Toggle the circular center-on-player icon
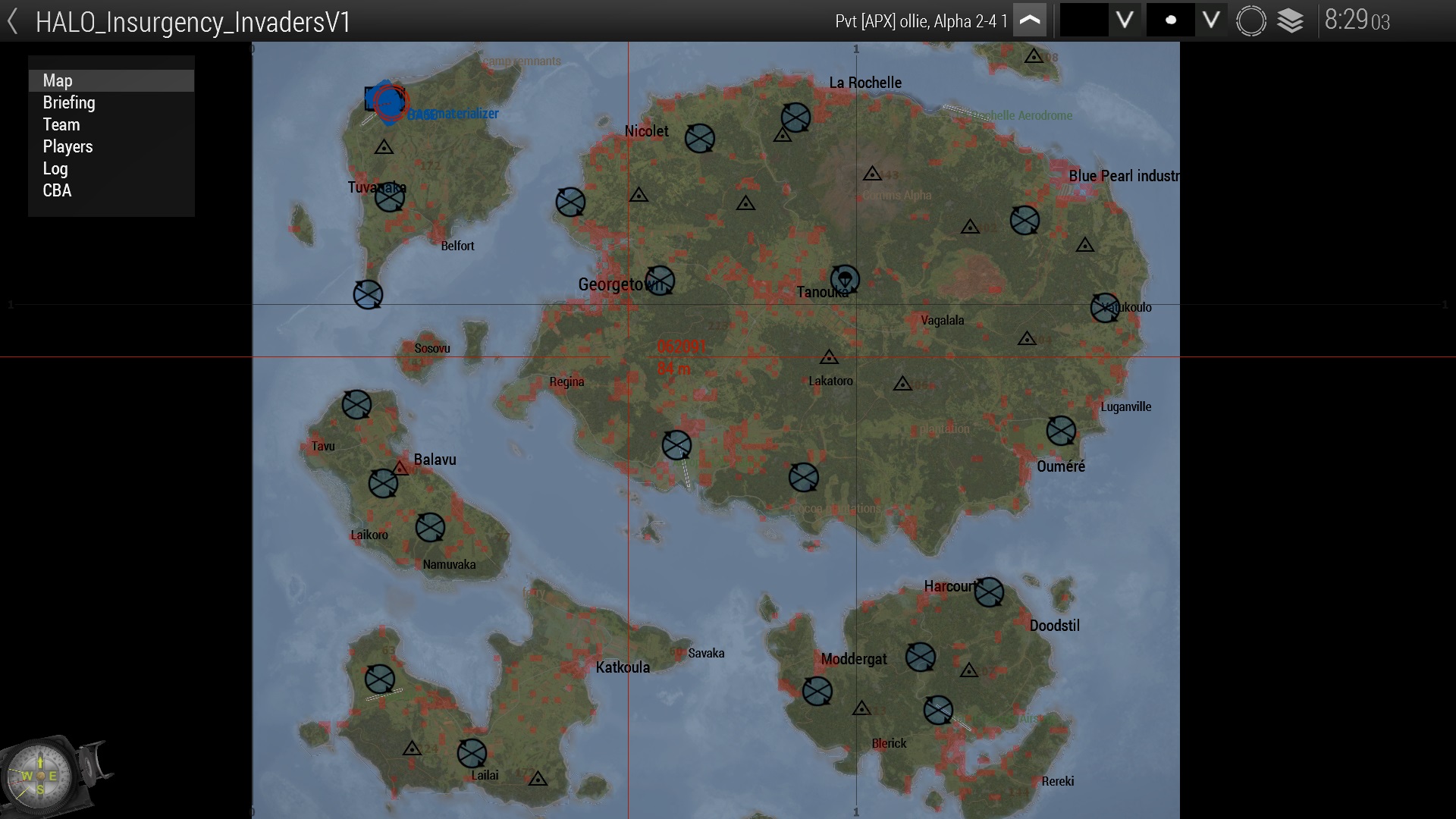This screenshot has width=1456, height=819. (x=1250, y=20)
